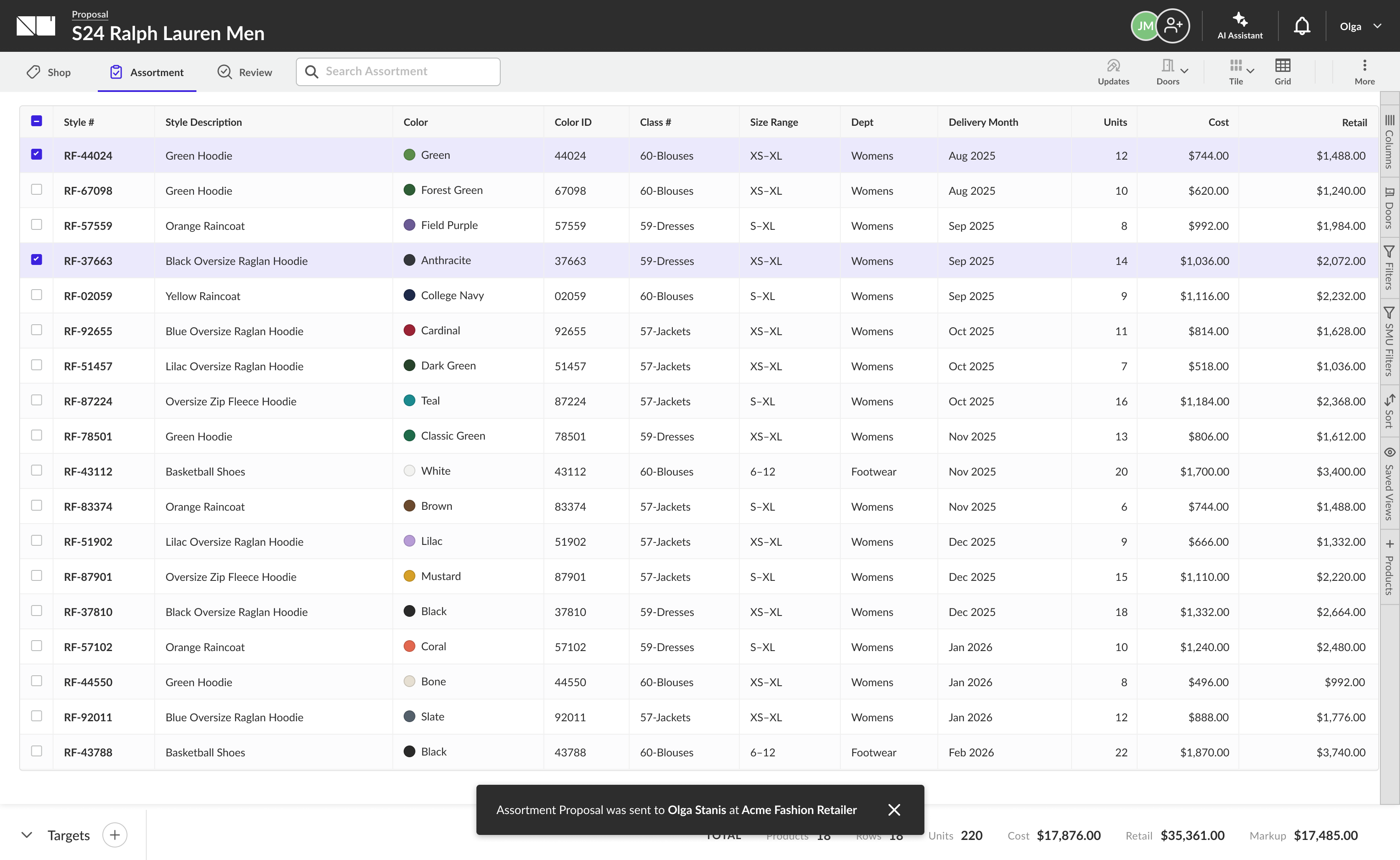
Task: Switch to the Review tab
Action: click(x=245, y=72)
